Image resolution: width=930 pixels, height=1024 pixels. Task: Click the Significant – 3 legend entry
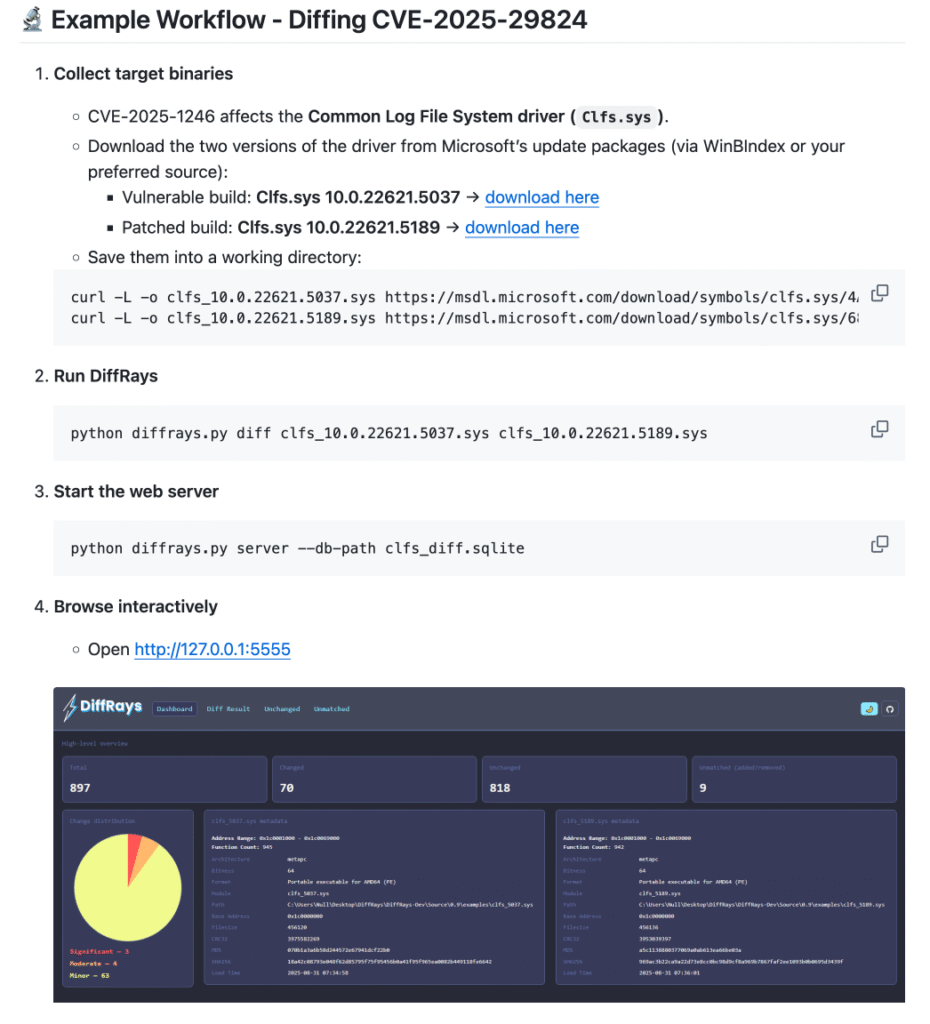click(100, 951)
